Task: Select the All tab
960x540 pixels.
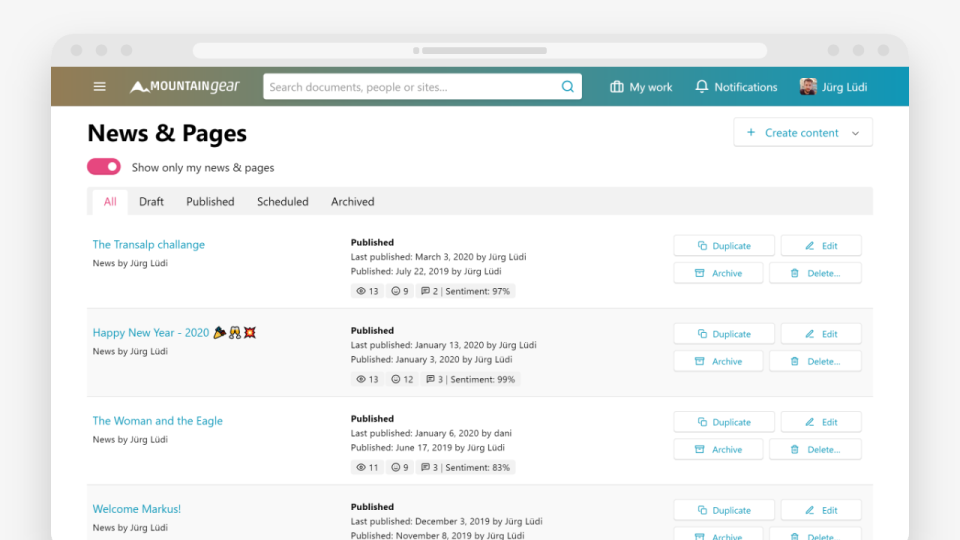Action: [x=110, y=201]
